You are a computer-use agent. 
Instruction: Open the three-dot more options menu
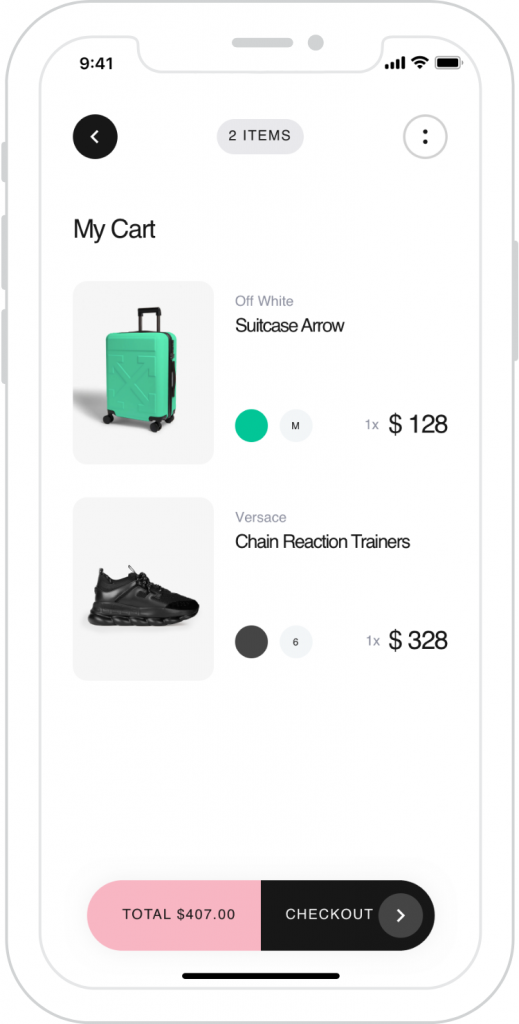(x=425, y=136)
